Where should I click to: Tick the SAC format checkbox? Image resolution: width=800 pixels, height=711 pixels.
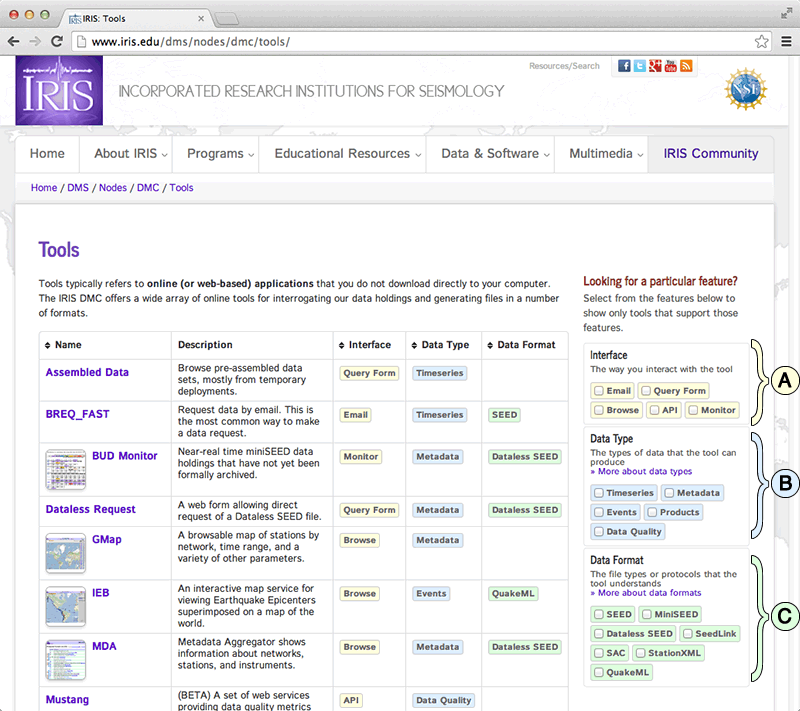(599, 653)
